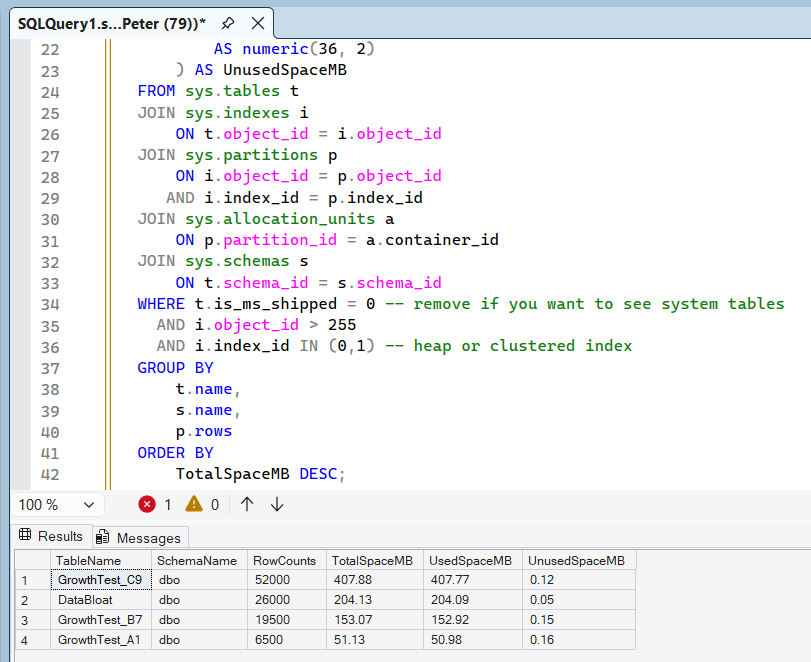811x662 pixels.
Task: Close the SQLQuery1 query tab
Action: 258,22
